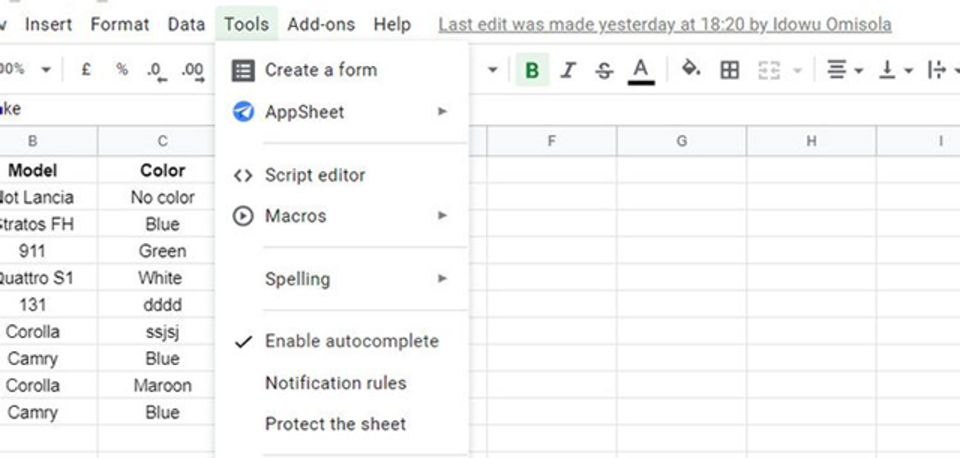960x458 pixels.
Task: Select the cell 'Maroon'
Action: click(156, 385)
